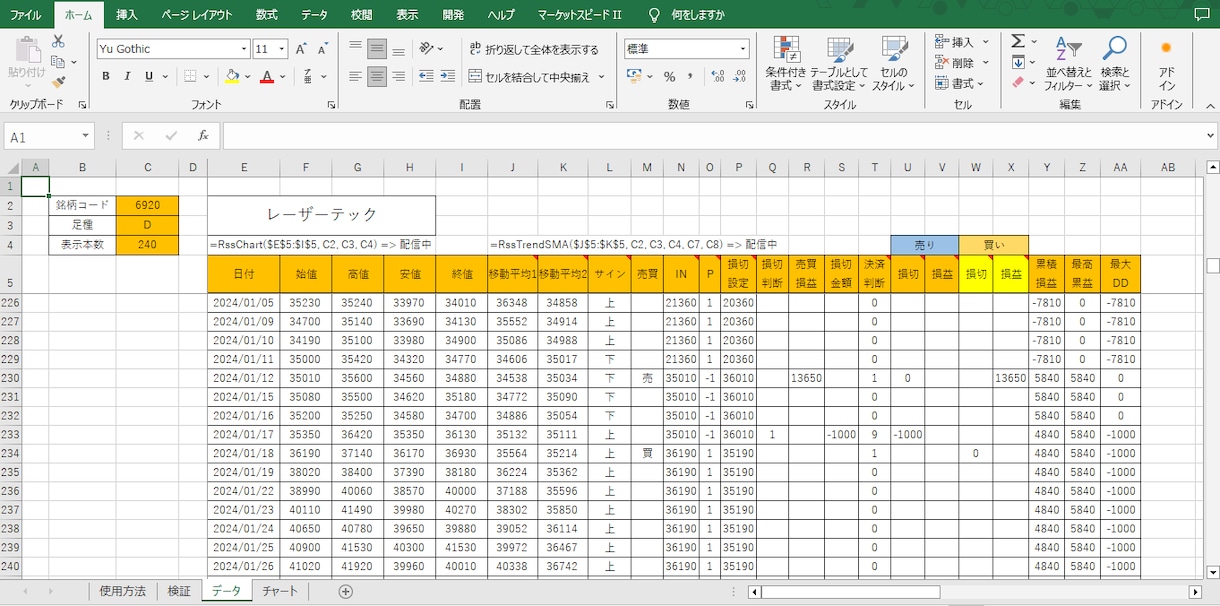
Task: Apply comma style number format
Action: 690,77
